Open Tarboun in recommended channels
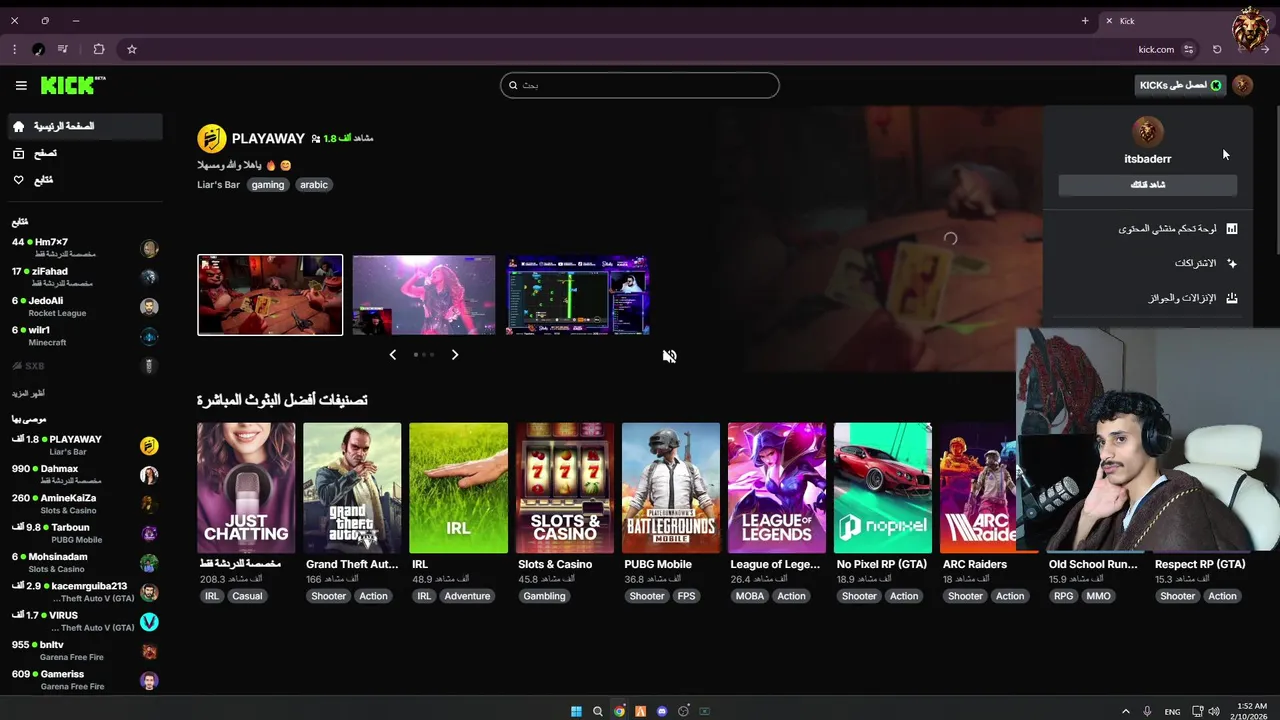This screenshot has width=1280, height=720. (85, 533)
